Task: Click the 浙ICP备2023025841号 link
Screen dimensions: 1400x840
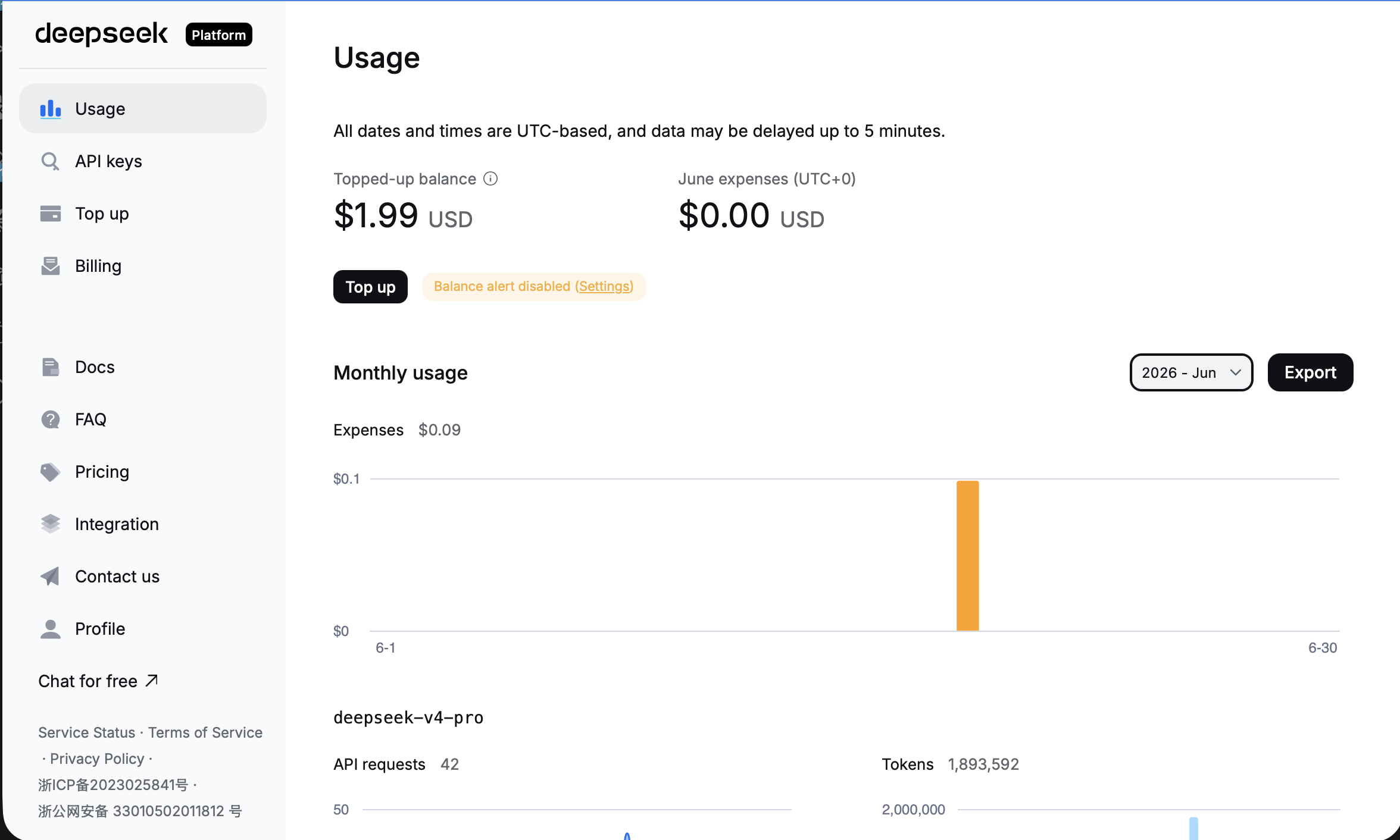Action: pos(113,785)
